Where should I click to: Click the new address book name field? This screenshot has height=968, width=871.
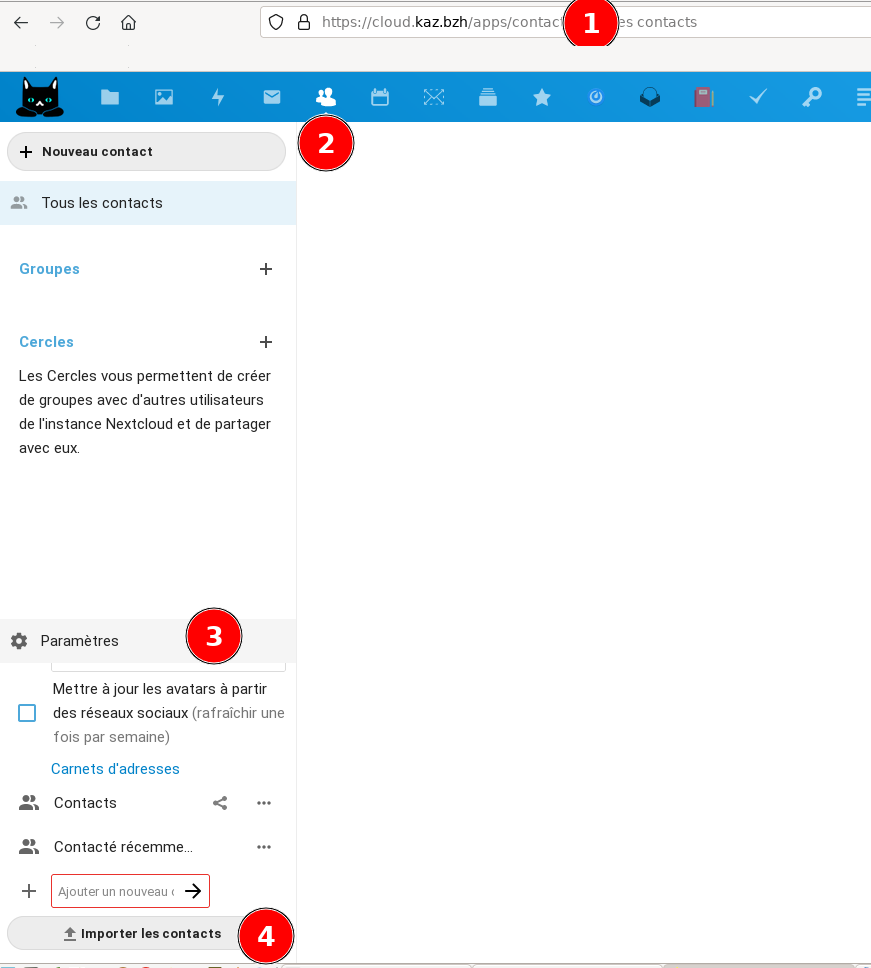click(115, 891)
